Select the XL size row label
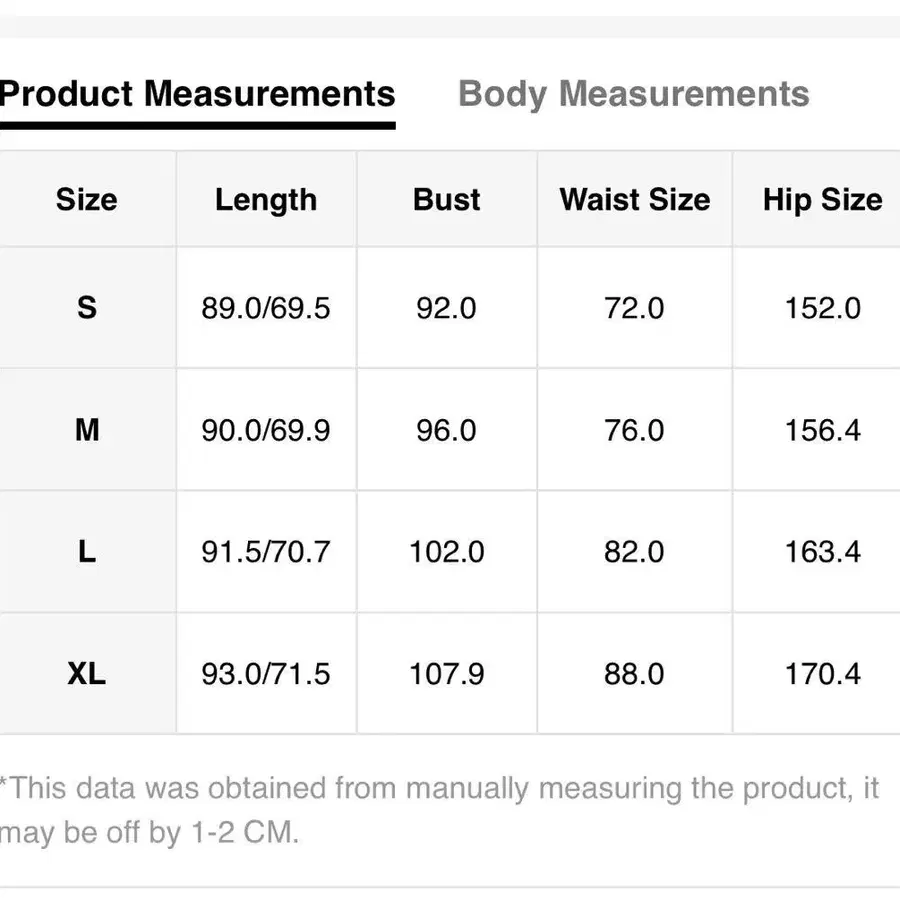900x900 pixels. tap(87, 674)
